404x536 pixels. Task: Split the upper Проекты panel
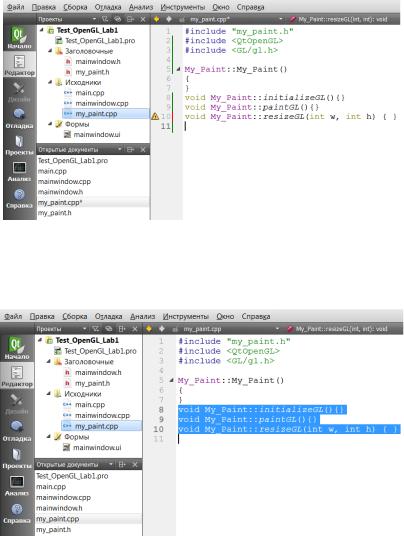coord(130,19)
